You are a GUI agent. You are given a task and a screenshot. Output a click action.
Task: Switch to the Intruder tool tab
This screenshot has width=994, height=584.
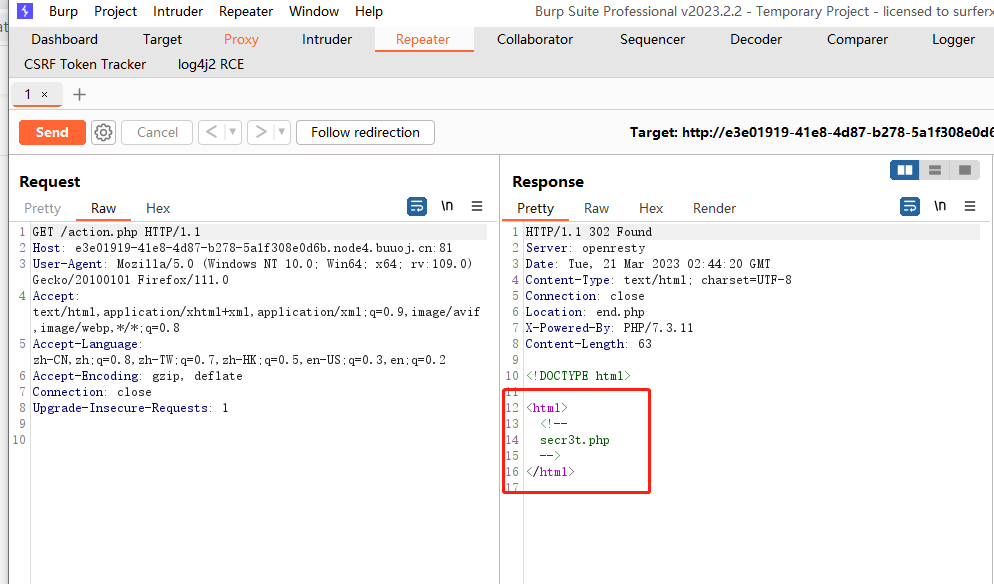[x=327, y=39]
